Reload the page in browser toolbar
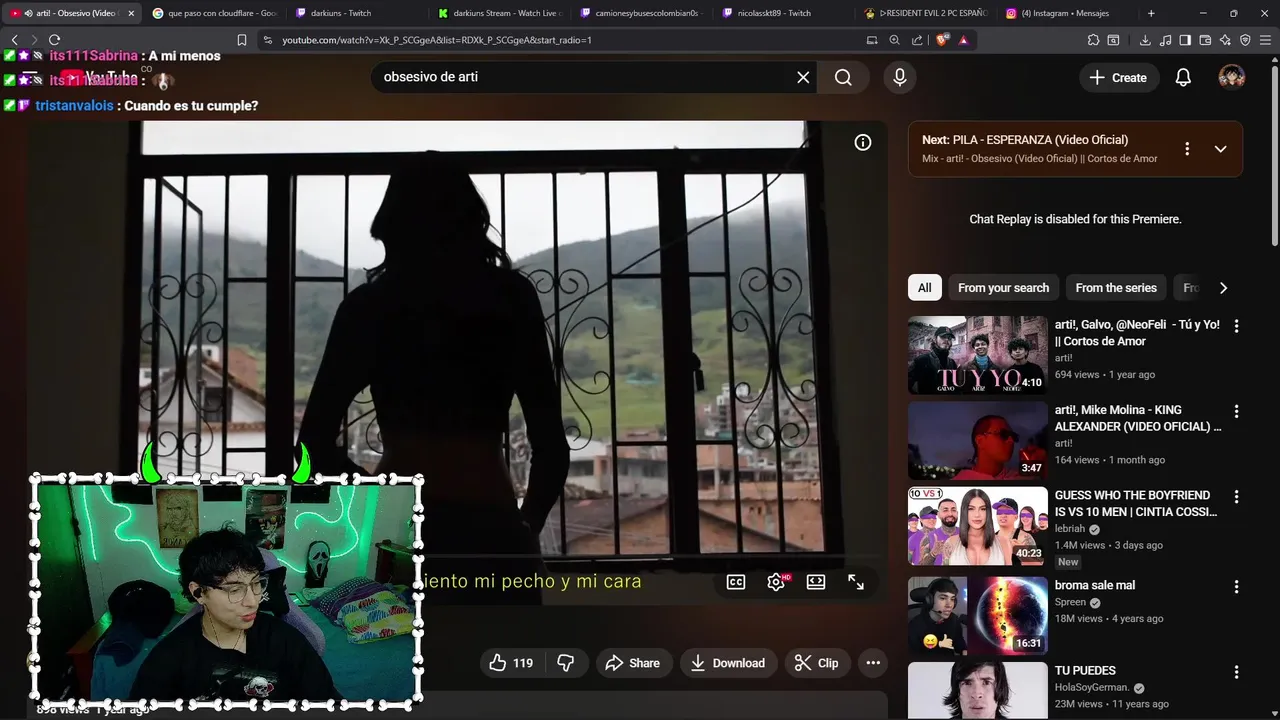The image size is (1280, 720). click(54, 40)
